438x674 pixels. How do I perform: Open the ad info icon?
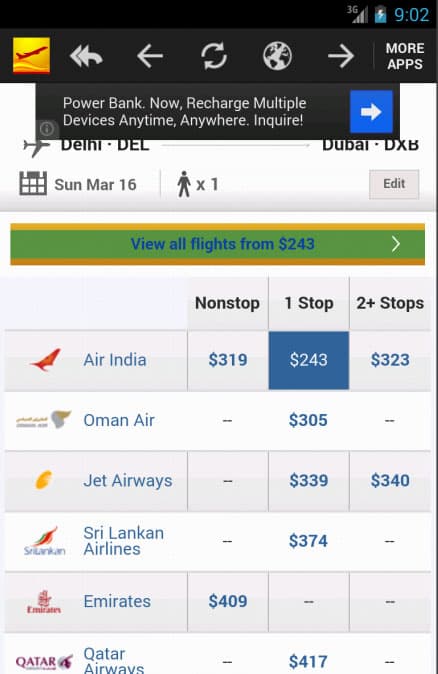(x=46, y=128)
